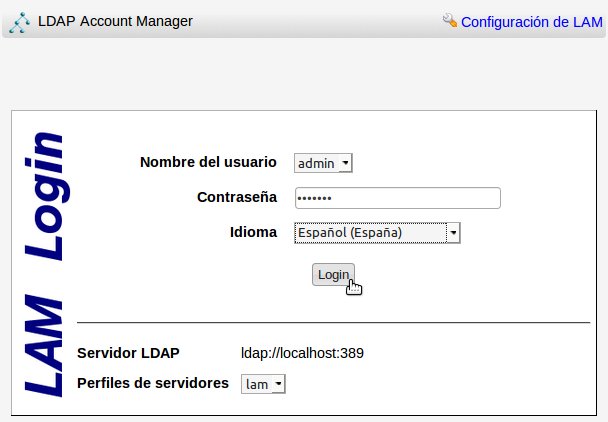This screenshot has height=422, width=608.
Task: Click the LDAP Account Manager header title
Action: pos(115,21)
